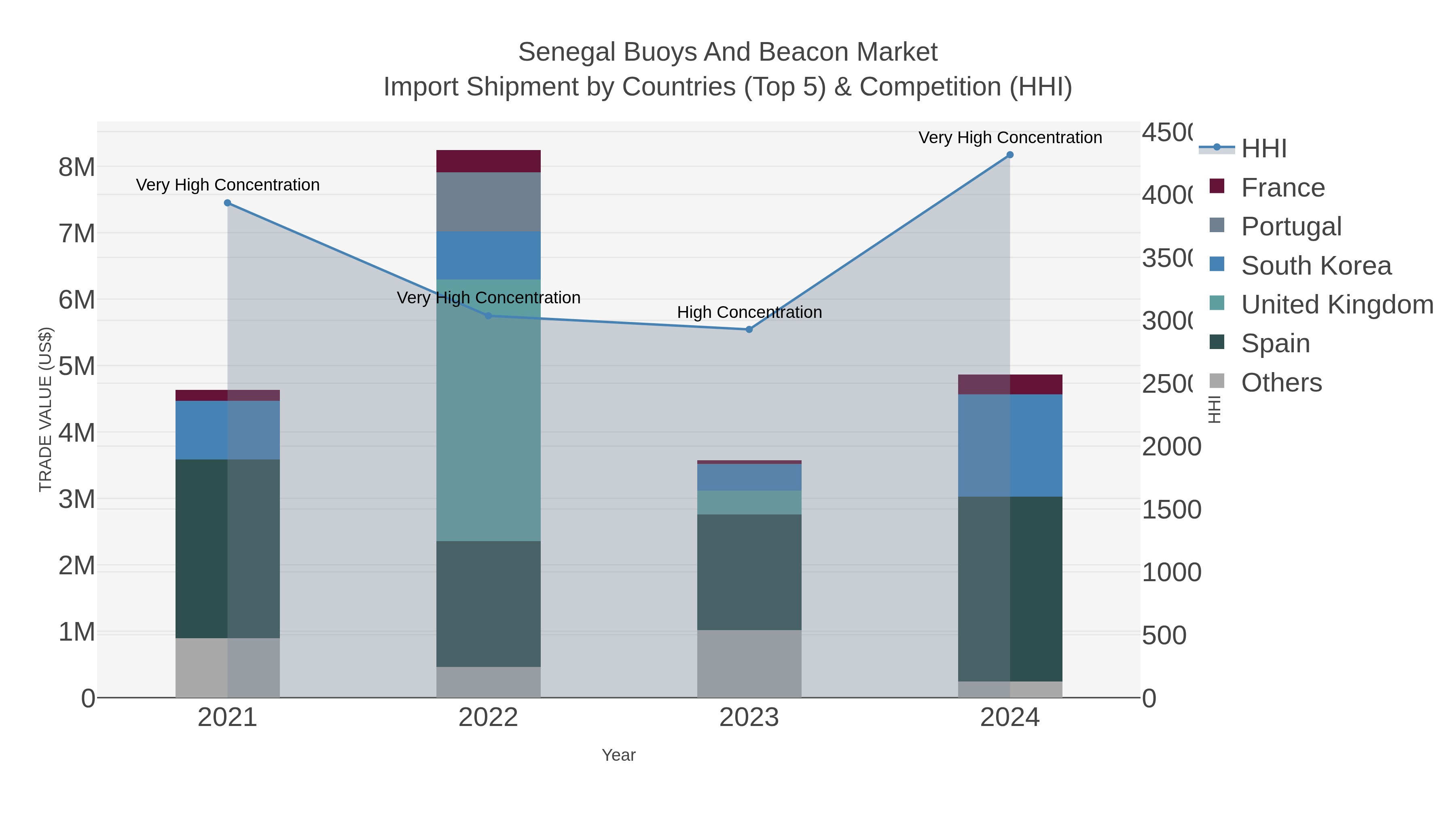Click the Spain segment of 2023 bar
The height and width of the screenshot is (819, 1456).
749,572
